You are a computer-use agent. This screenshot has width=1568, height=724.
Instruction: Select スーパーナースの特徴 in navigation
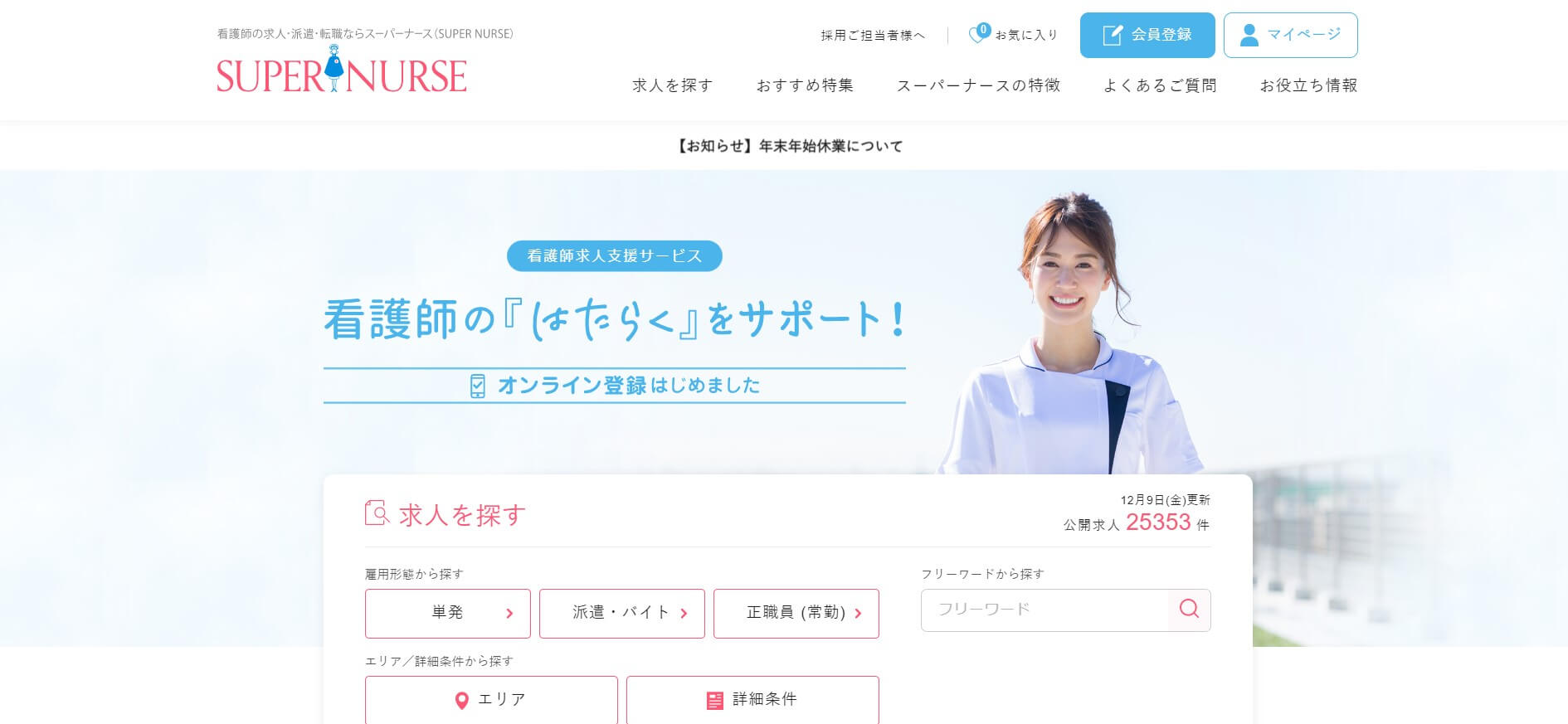point(978,85)
